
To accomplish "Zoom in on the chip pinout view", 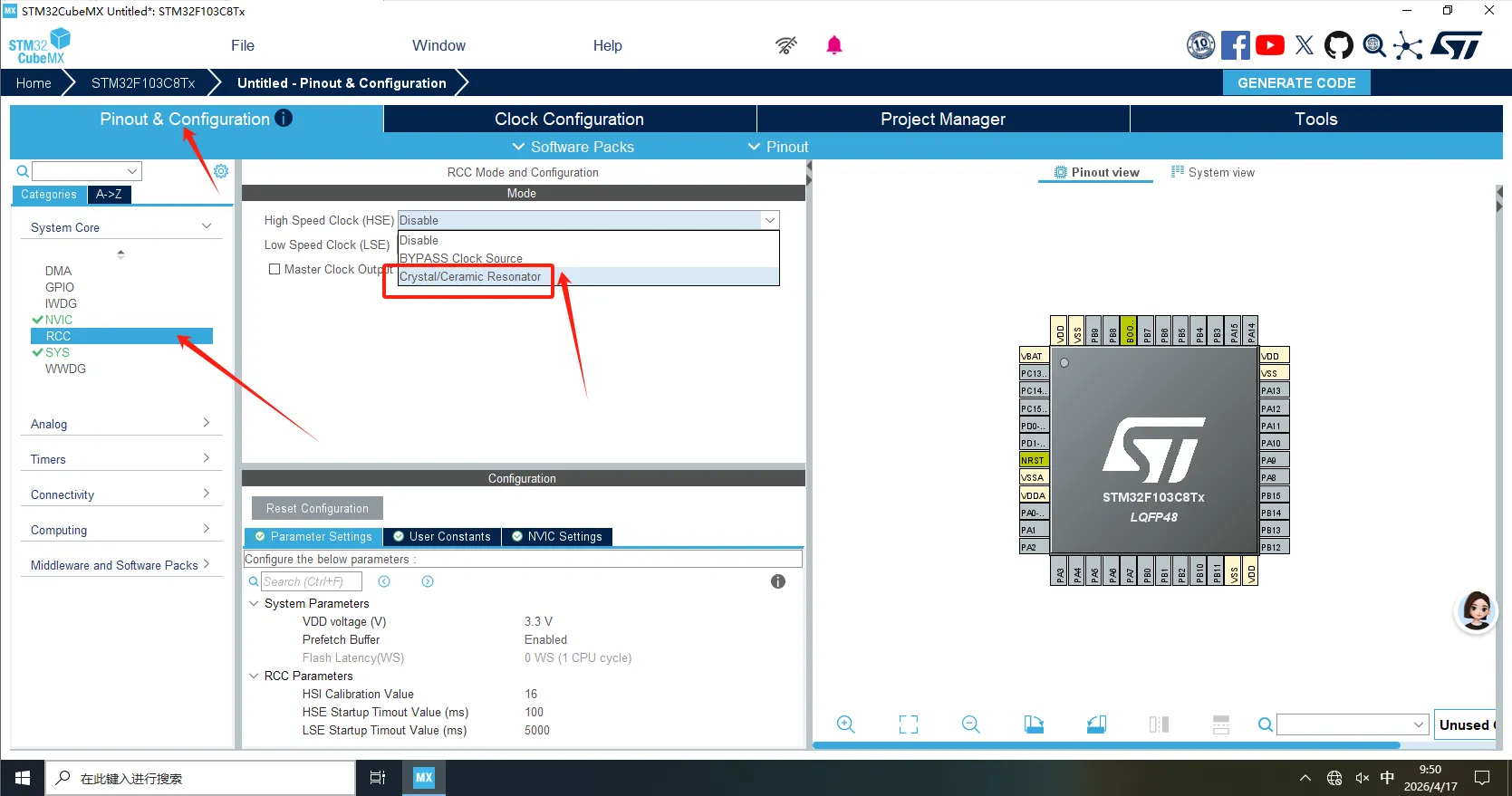I will pos(845,724).
